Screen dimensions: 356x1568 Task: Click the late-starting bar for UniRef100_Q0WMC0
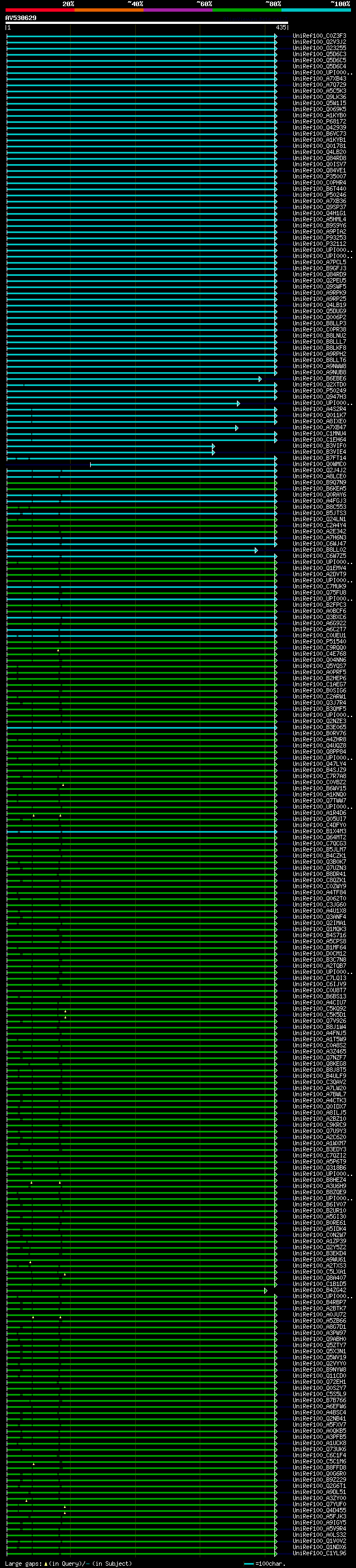click(184, 464)
